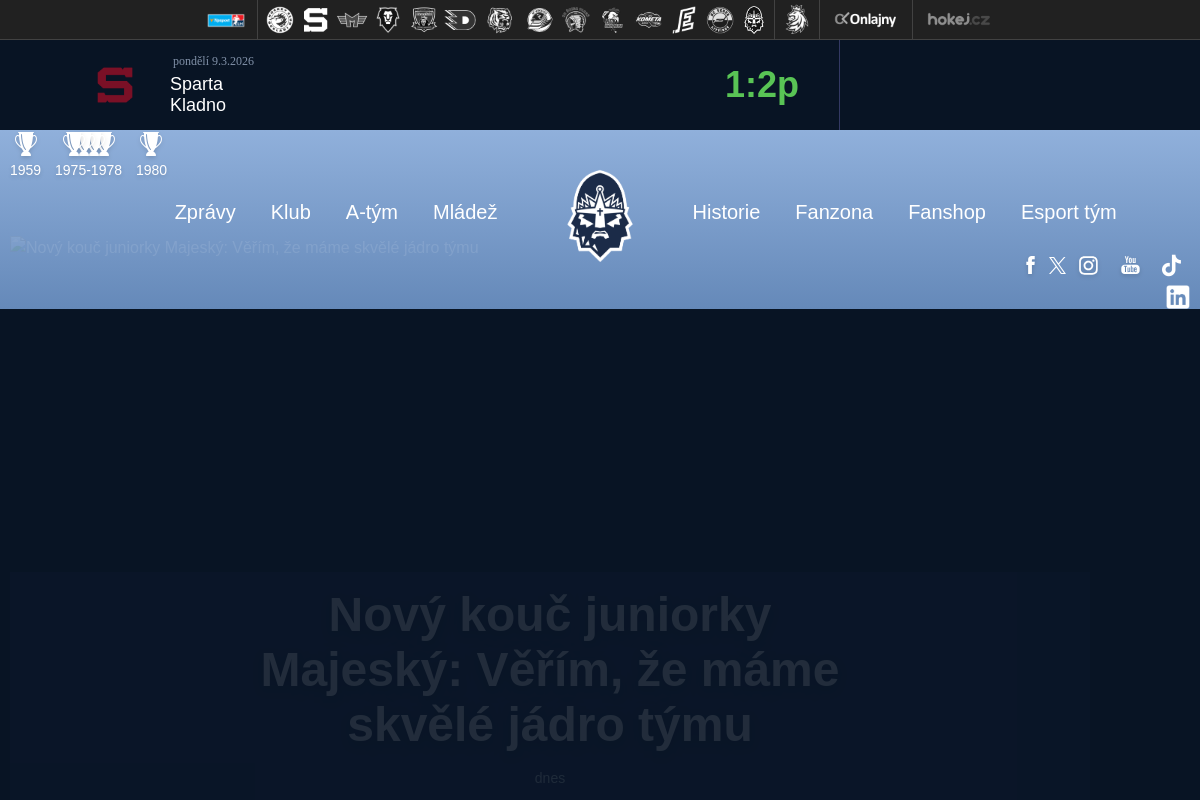Viewport: 1200px width, 800px height.
Task: Open the Bílí Tygři tiger team logo
Action: (500, 20)
